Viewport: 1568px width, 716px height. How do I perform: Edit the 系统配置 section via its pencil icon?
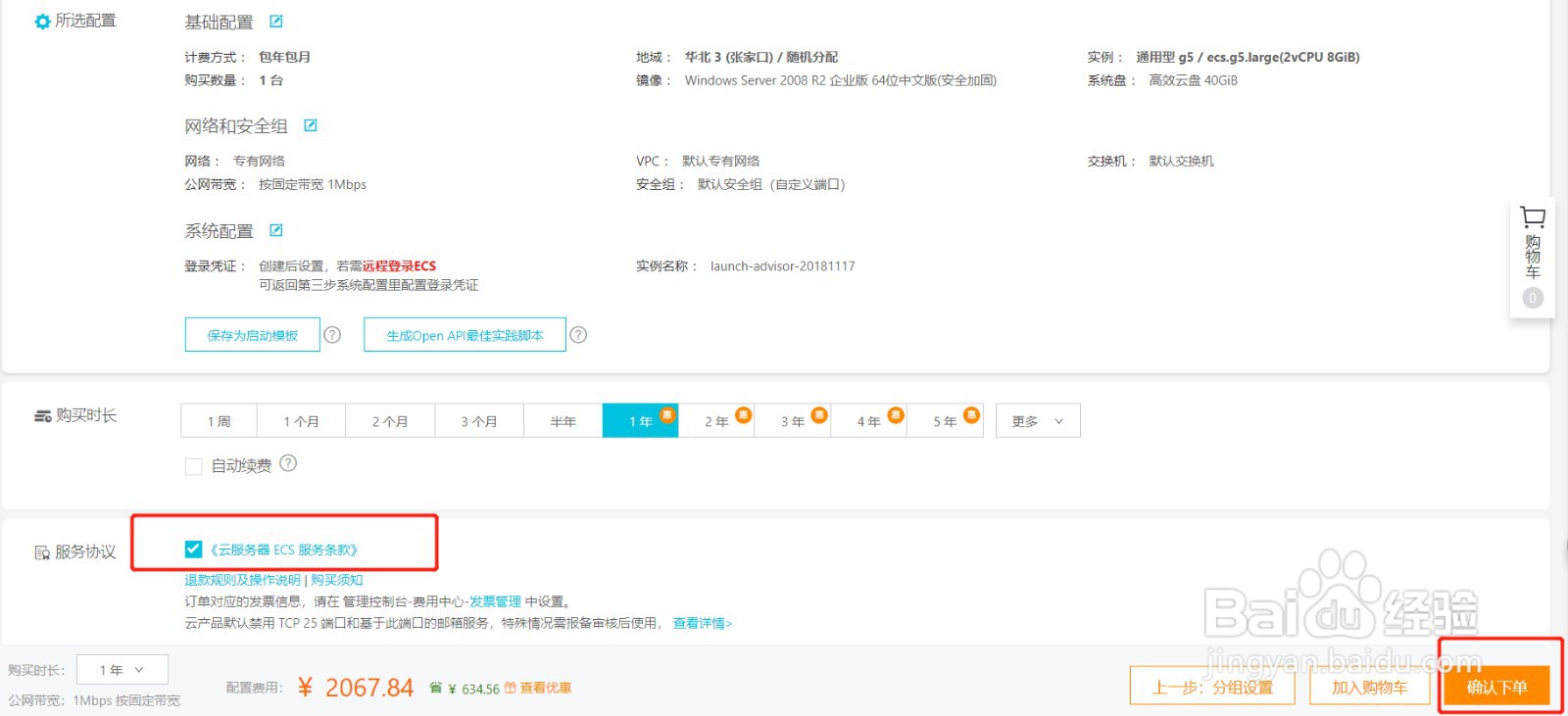tap(276, 230)
